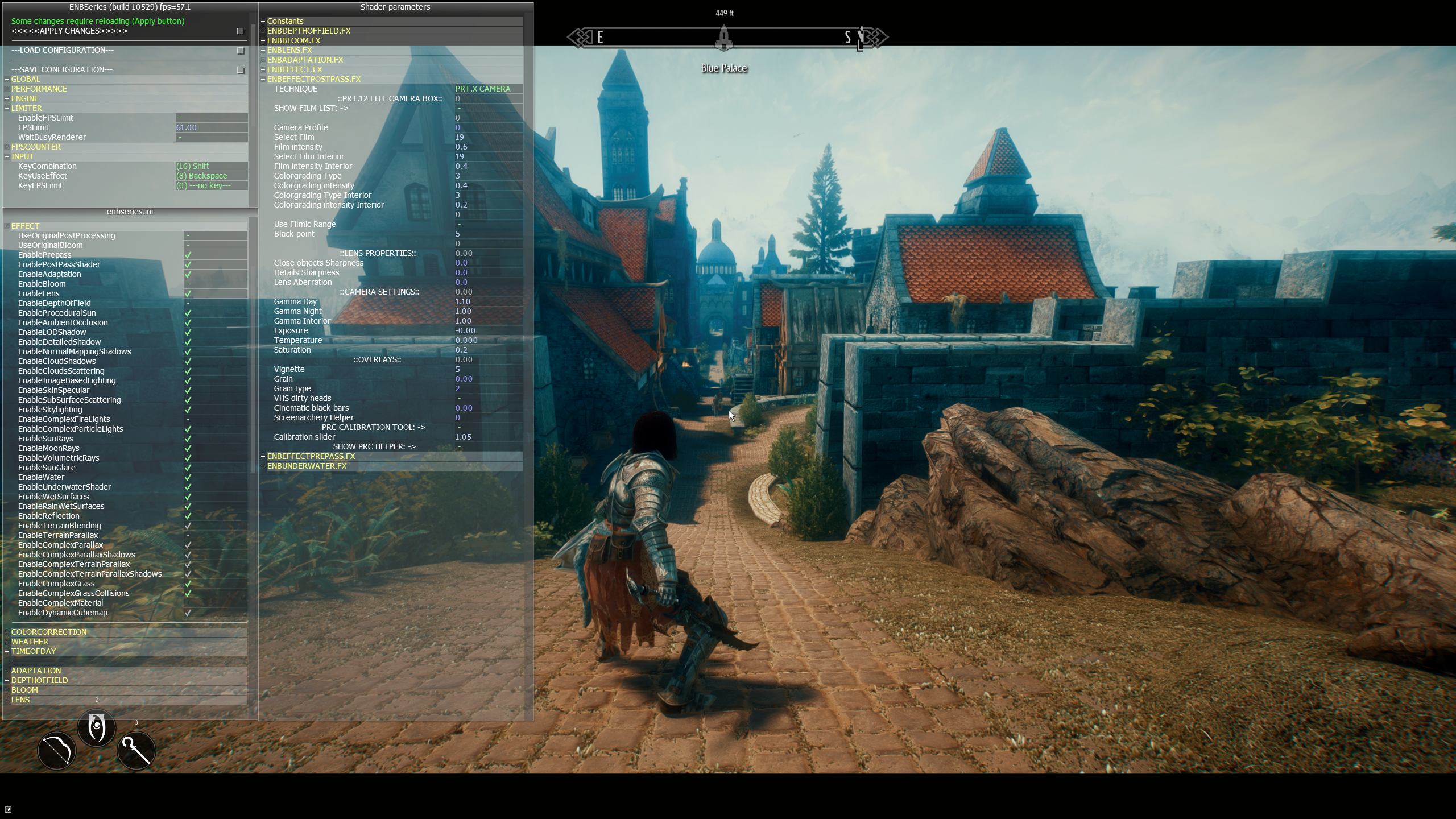Collapse the INPUT section

7,156
